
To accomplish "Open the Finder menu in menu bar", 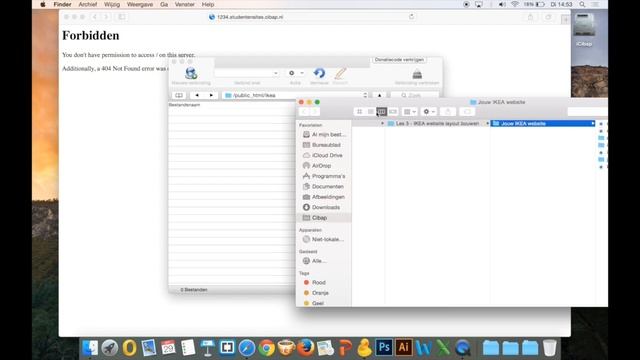I will coord(62,4).
